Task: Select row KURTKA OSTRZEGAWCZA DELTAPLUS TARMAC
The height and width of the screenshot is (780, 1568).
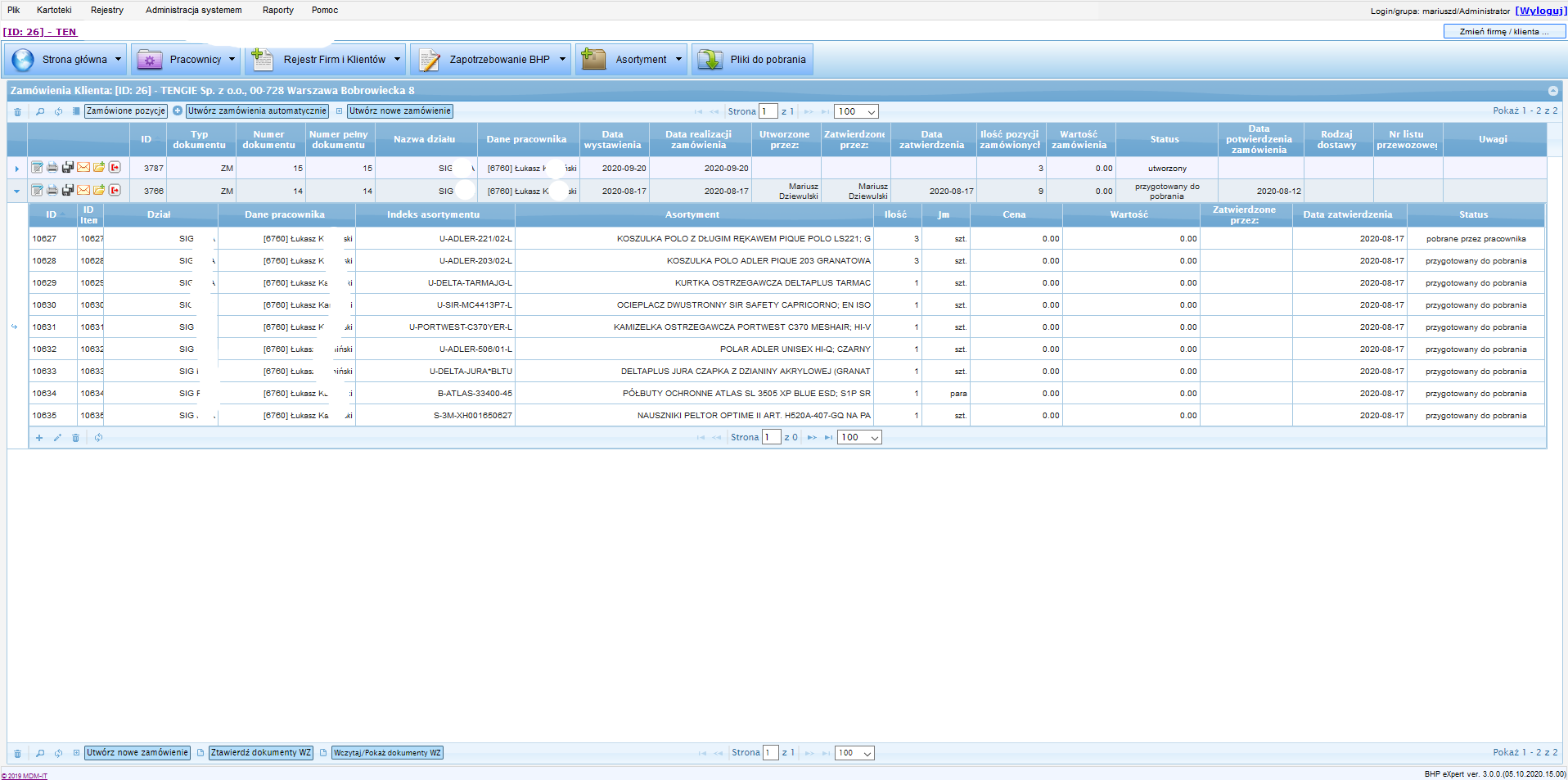Action: pyautogui.click(x=786, y=283)
